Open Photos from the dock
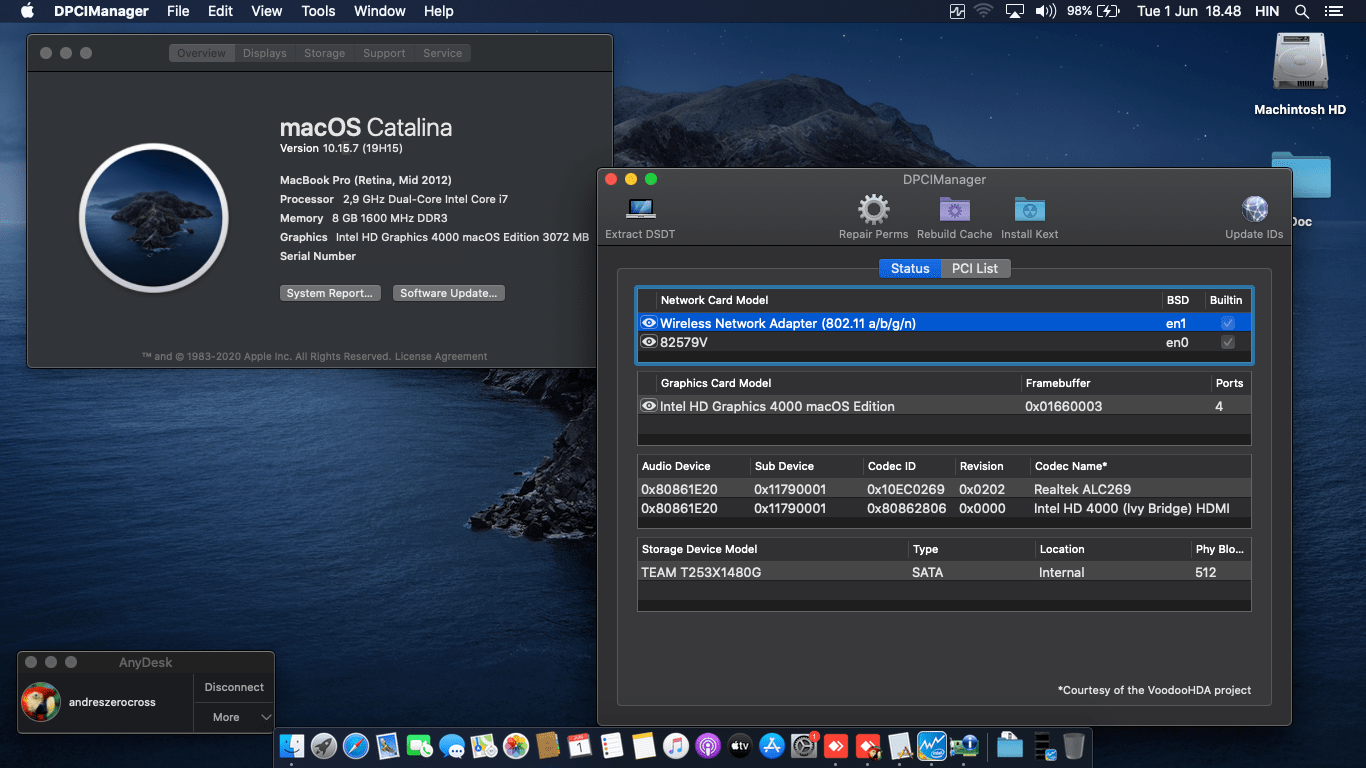The image size is (1366, 768). [x=516, y=745]
